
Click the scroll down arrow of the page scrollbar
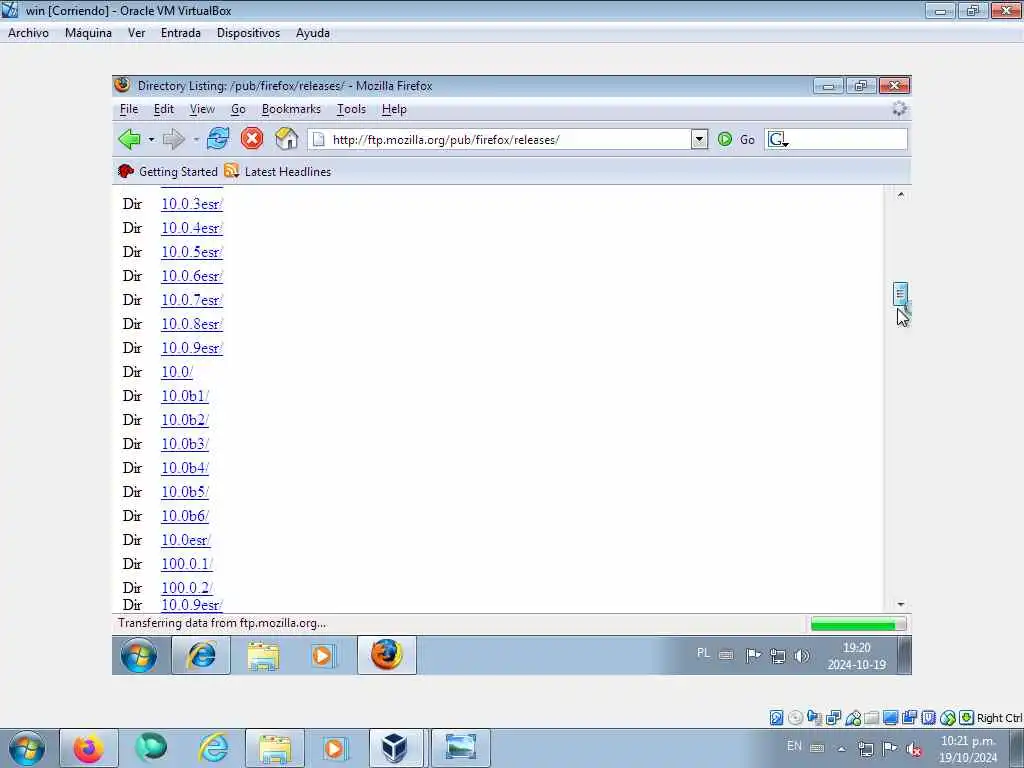coord(901,605)
